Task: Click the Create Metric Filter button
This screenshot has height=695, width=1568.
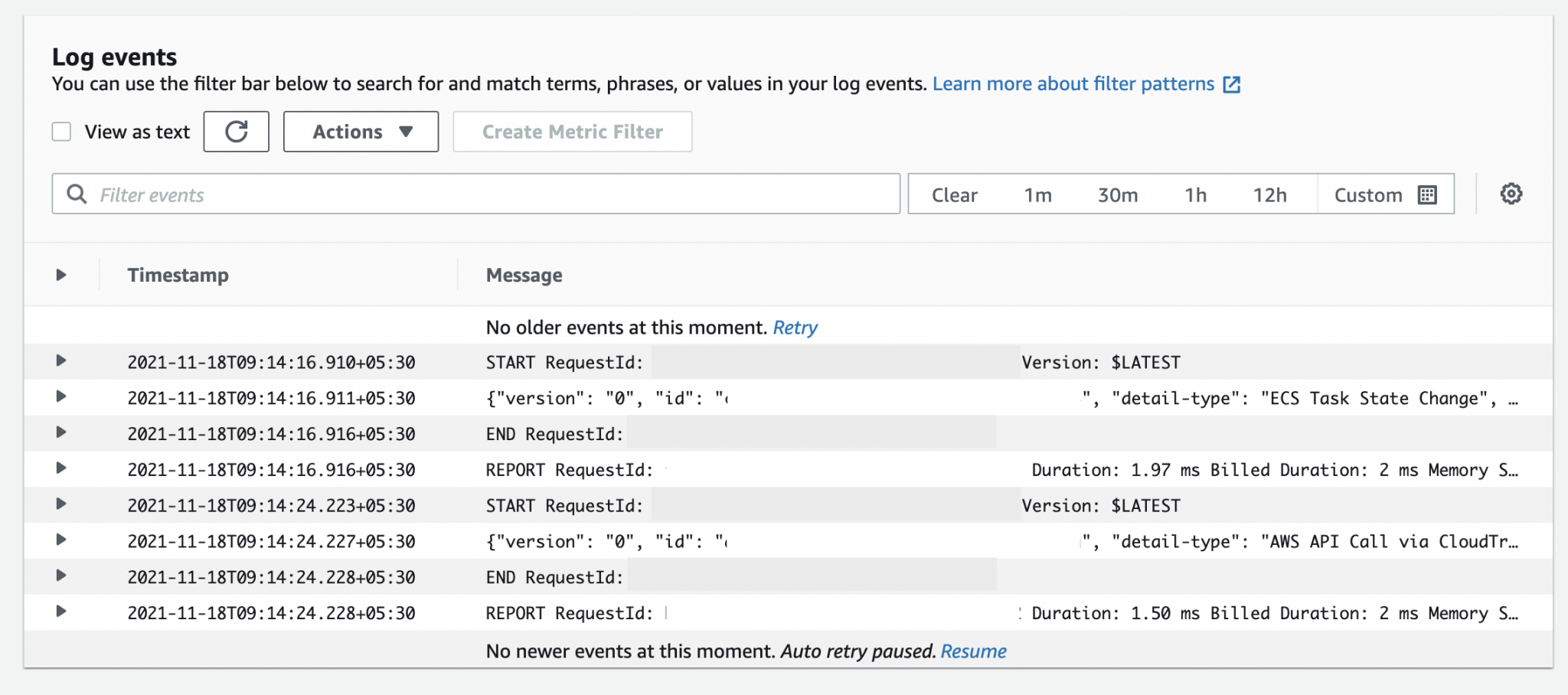Action: click(x=572, y=131)
